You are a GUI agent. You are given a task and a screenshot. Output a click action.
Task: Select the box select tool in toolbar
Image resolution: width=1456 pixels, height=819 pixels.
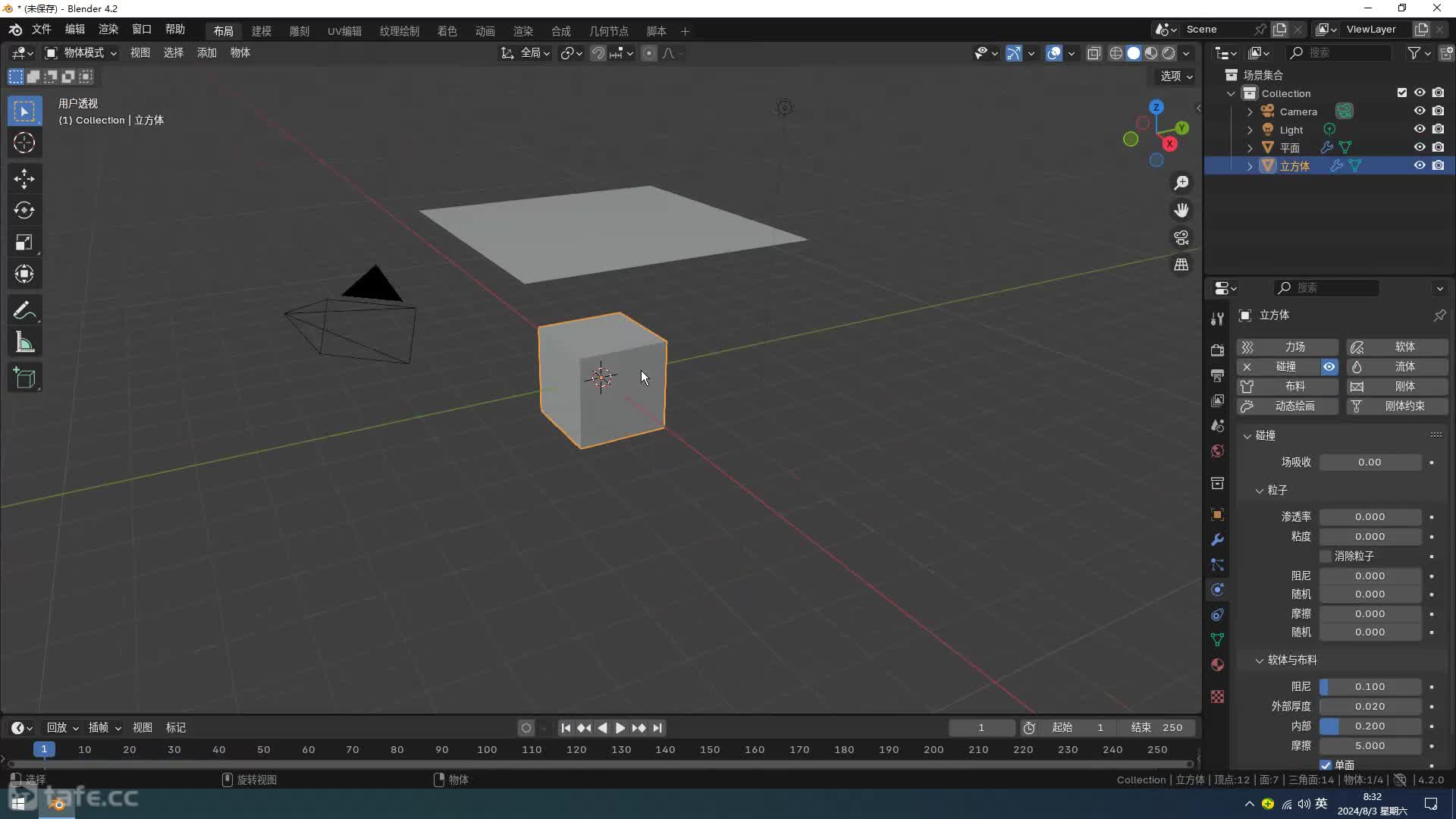[x=24, y=111]
